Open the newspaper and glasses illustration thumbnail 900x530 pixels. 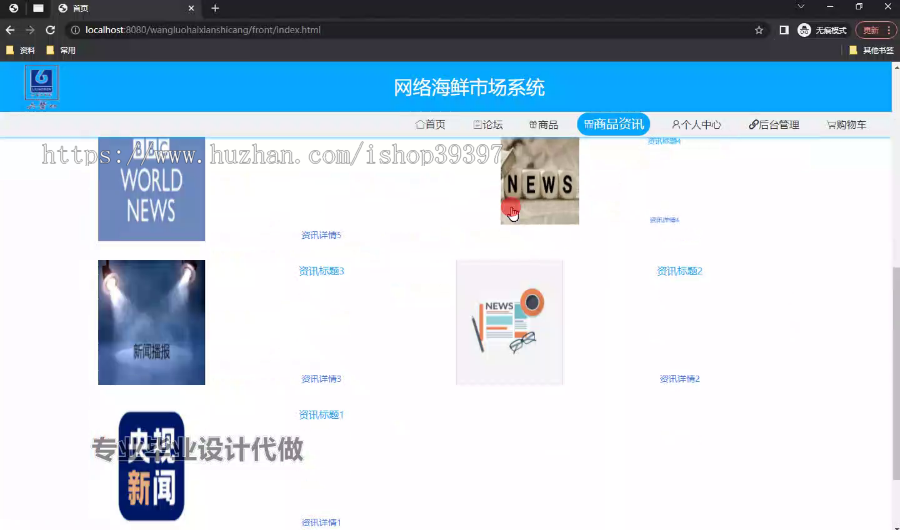pyautogui.click(x=510, y=322)
